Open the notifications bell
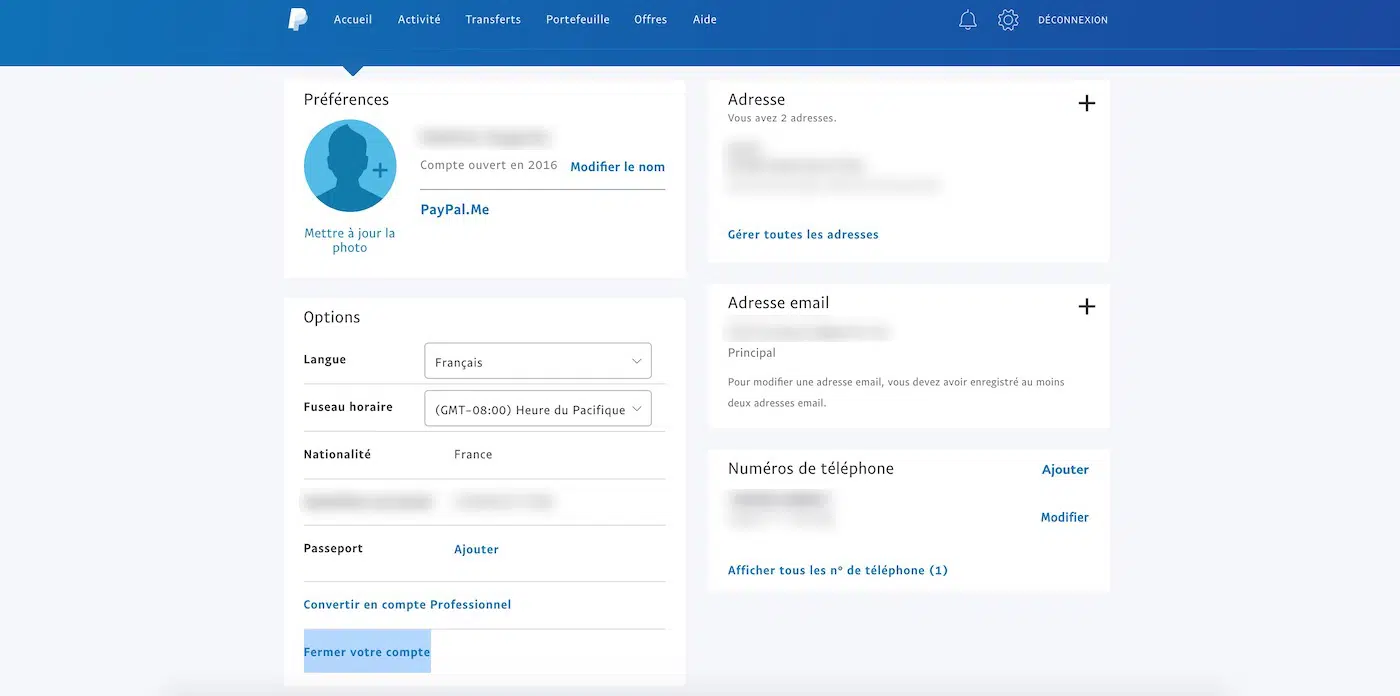Screen dimensions: 1400x696 (967, 20)
